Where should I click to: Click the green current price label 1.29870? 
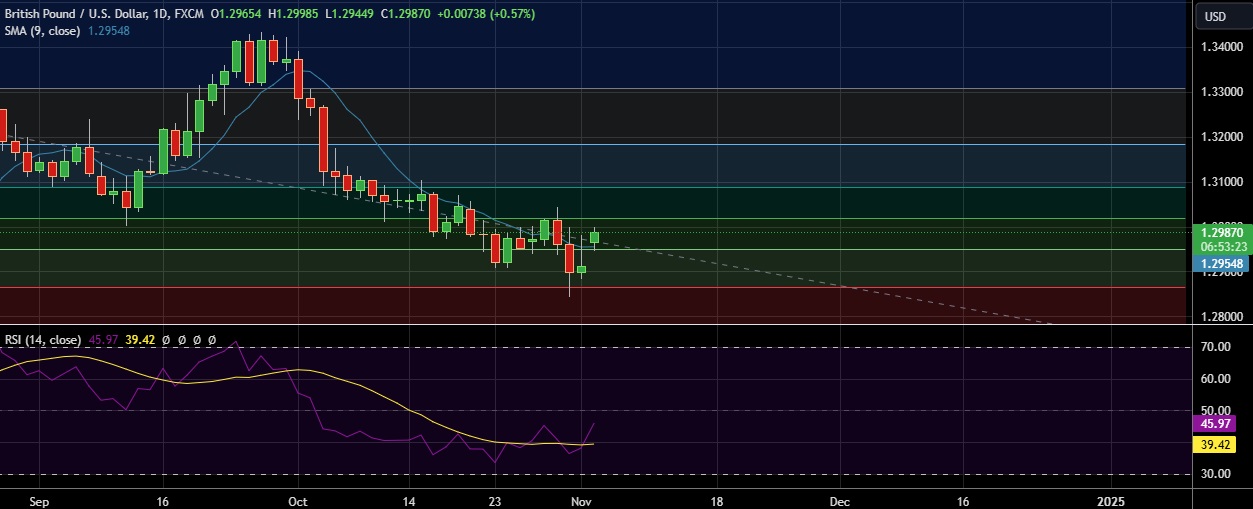click(x=1222, y=232)
